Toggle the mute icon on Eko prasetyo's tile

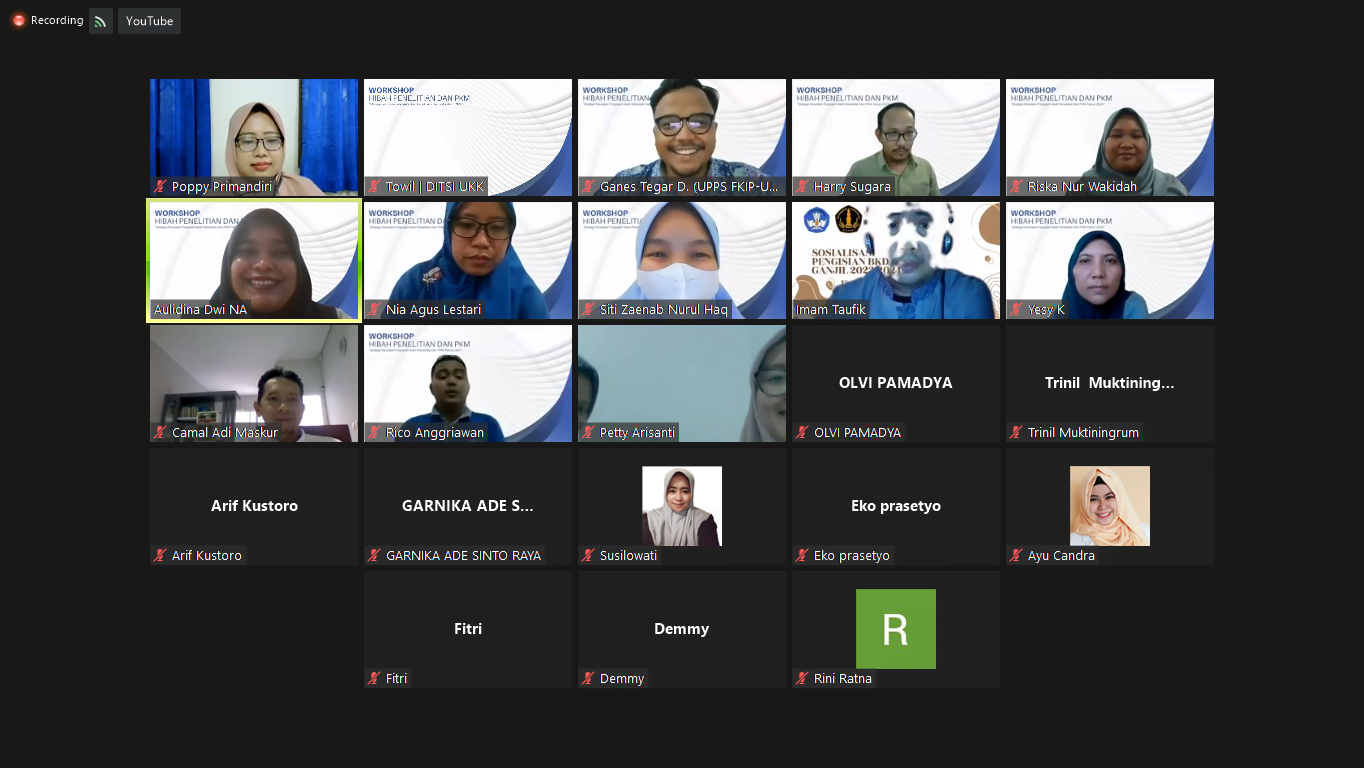coord(799,555)
